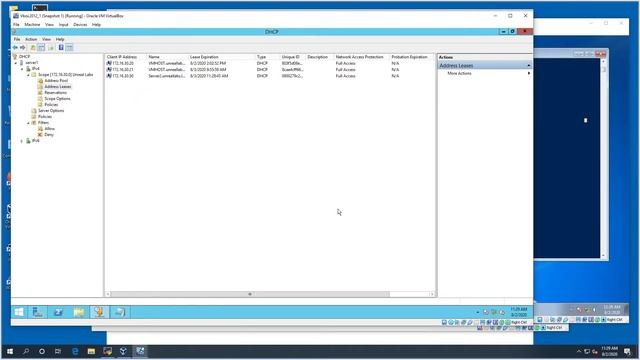Open PowerShell in guest taskbar
640x360 pixels.
click(x=58, y=312)
